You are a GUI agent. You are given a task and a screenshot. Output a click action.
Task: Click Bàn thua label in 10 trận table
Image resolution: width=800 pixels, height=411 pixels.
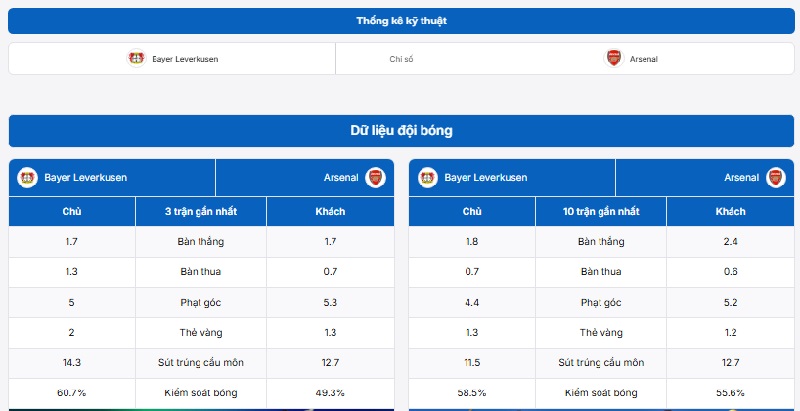pyautogui.click(x=601, y=272)
